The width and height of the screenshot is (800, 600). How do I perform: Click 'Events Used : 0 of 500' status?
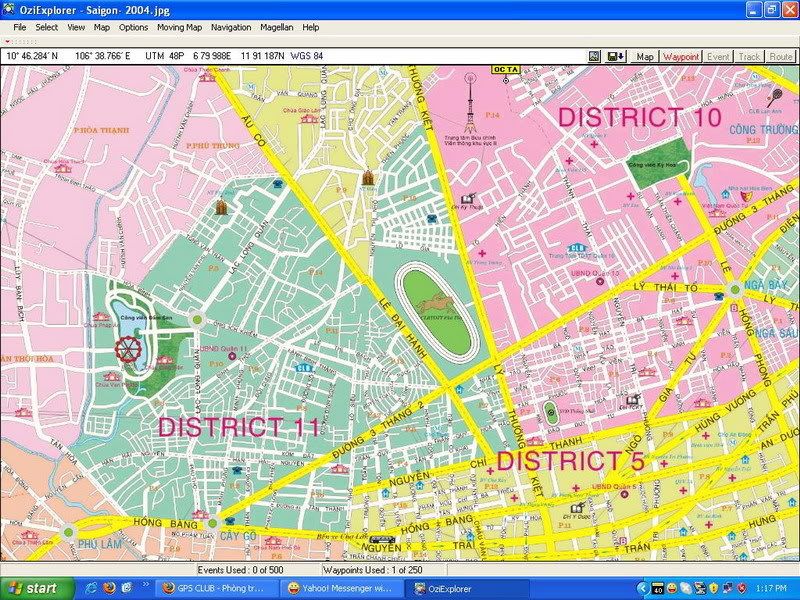[240, 570]
